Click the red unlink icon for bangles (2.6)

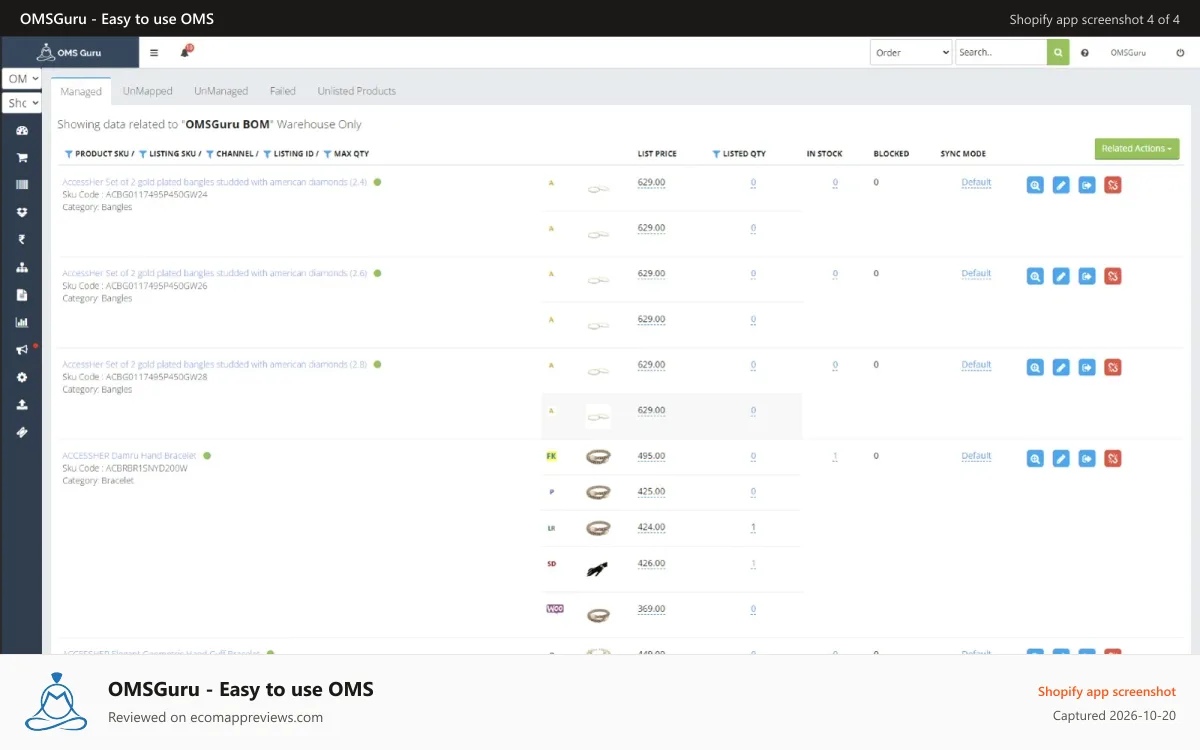click(1113, 276)
